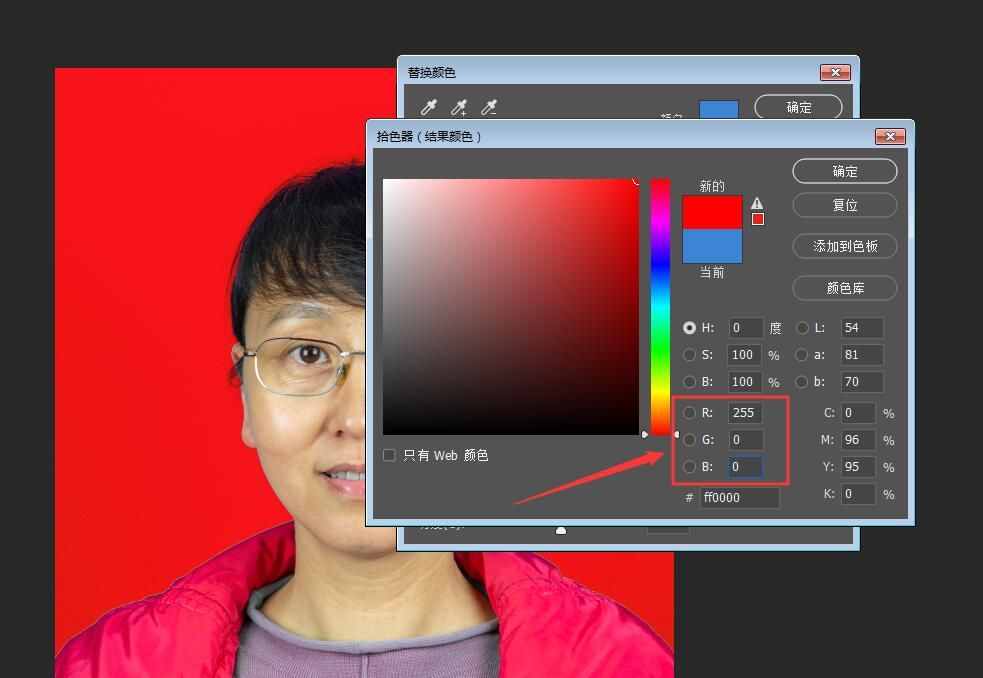Image resolution: width=983 pixels, height=678 pixels.
Task: Select the a radio button
Action: point(802,355)
